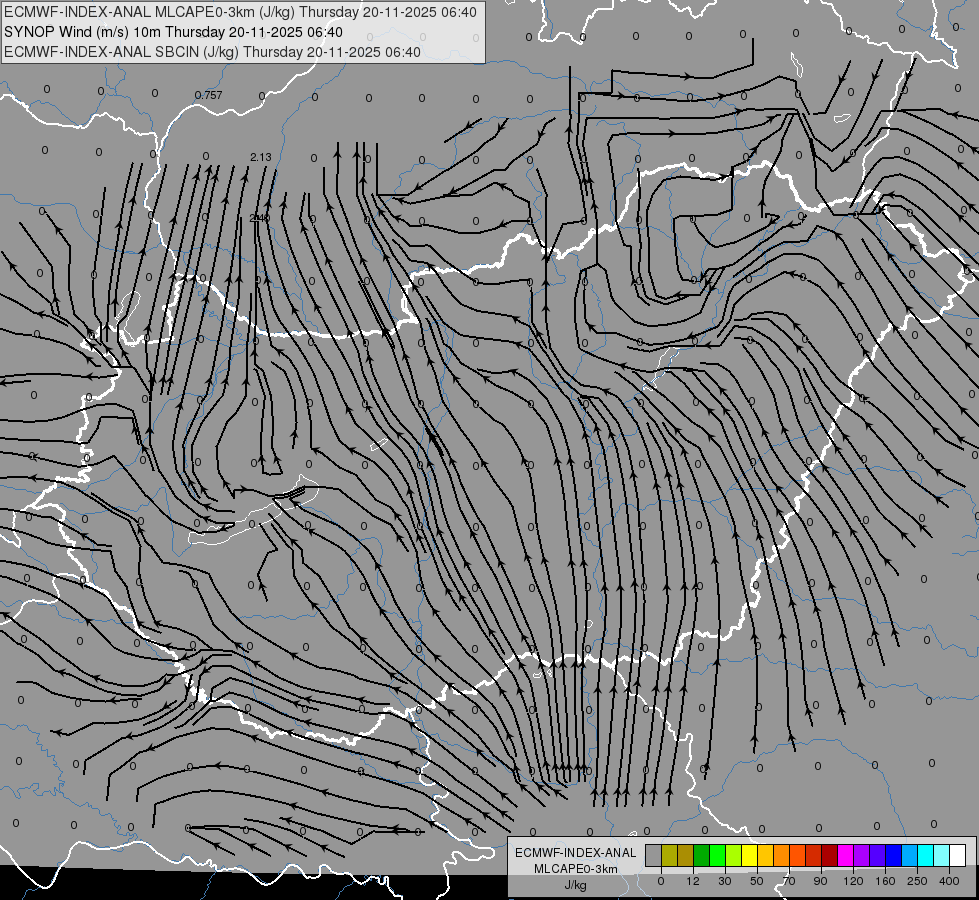Click the 'ECMWF-INDEX-ANAL MLCAPE0-3km' title line

(240, 12)
